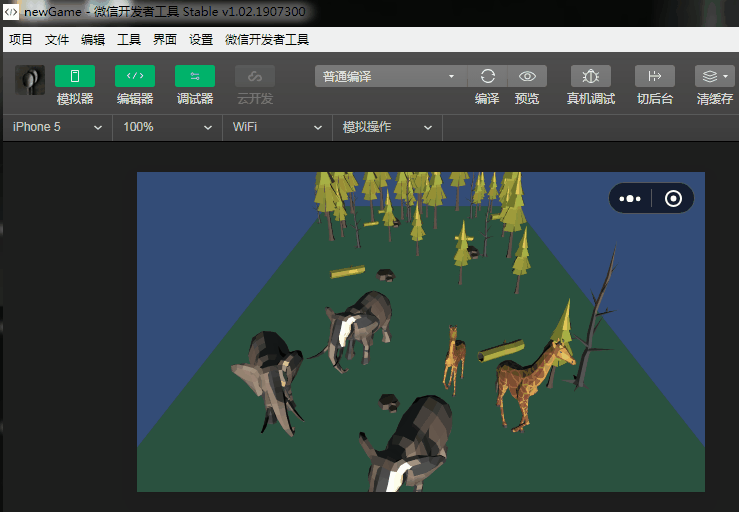Toggle the 编辑器 editor panel button
Viewport: 739px width, 512px height.
point(135,76)
